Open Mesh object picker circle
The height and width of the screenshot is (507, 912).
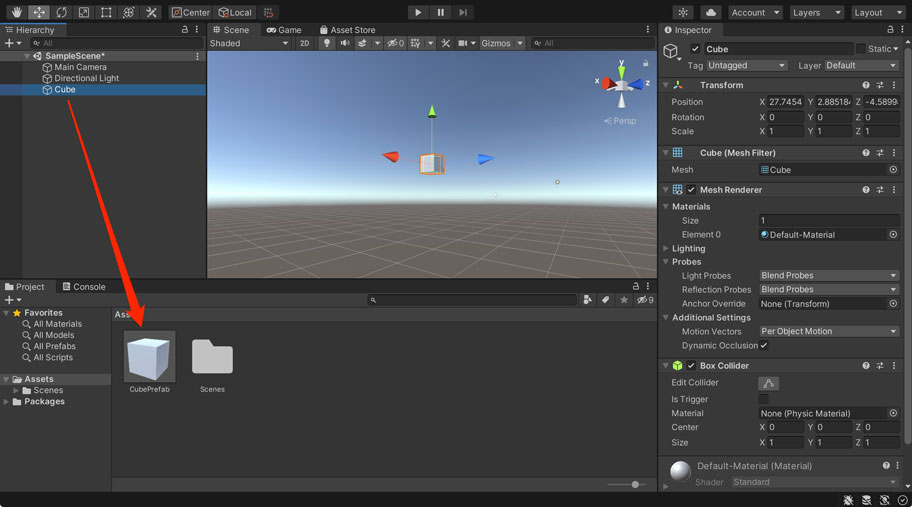(893, 170)
